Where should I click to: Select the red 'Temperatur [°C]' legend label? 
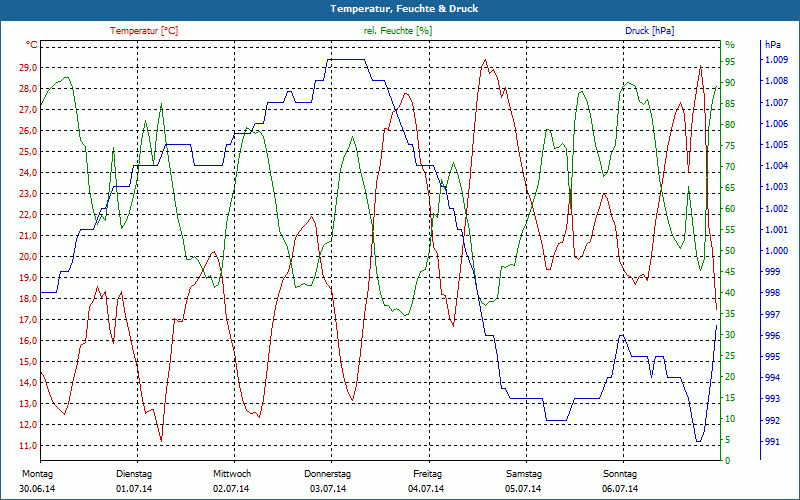(x=144, y=31)
